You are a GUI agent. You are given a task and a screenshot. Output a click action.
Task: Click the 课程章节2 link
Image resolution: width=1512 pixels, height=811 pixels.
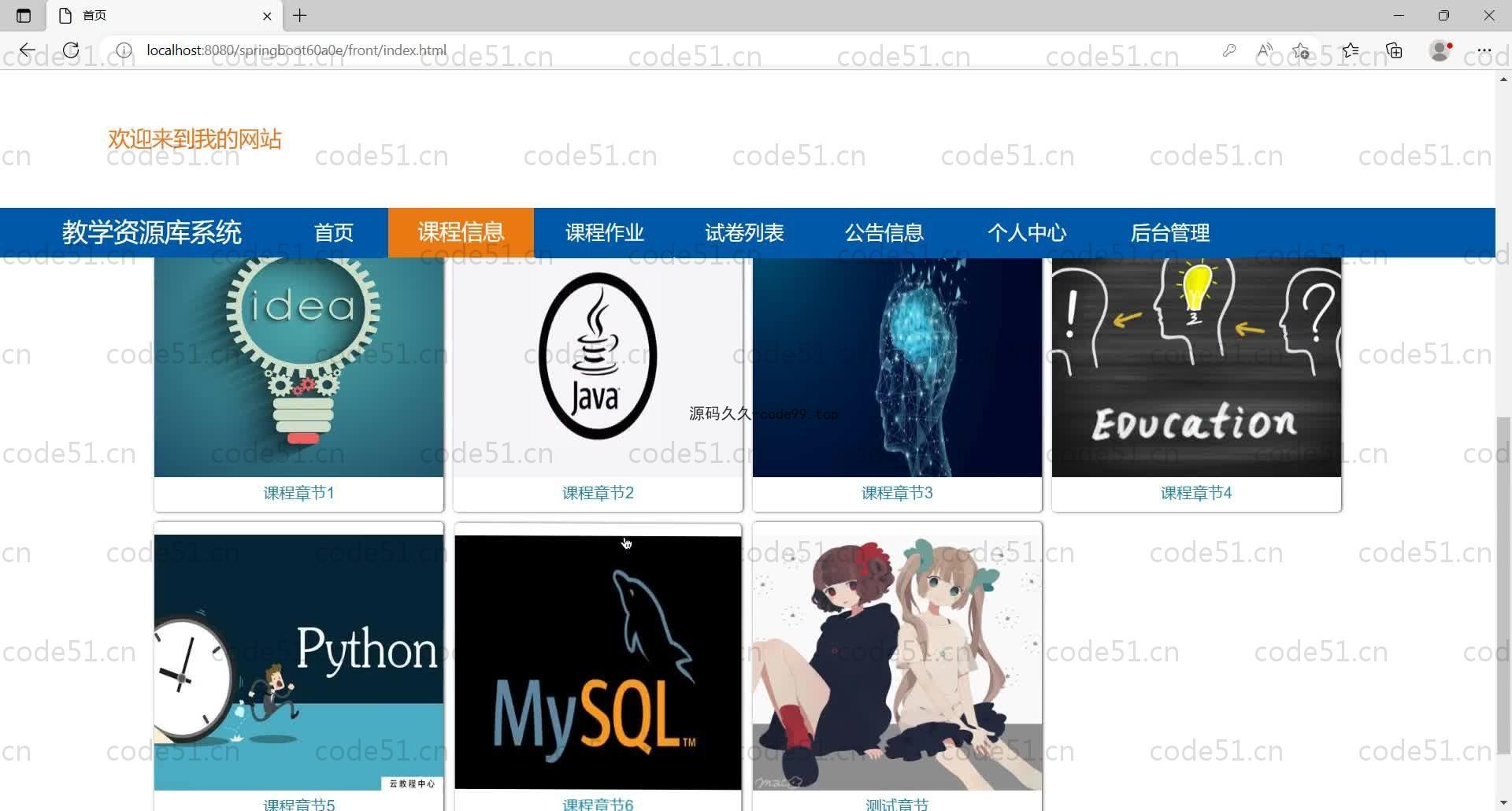[x=598, y=493]
